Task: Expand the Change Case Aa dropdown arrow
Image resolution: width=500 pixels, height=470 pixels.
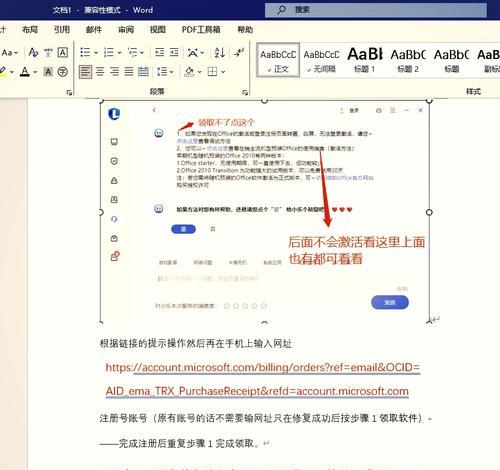Action: pos(16,53)
